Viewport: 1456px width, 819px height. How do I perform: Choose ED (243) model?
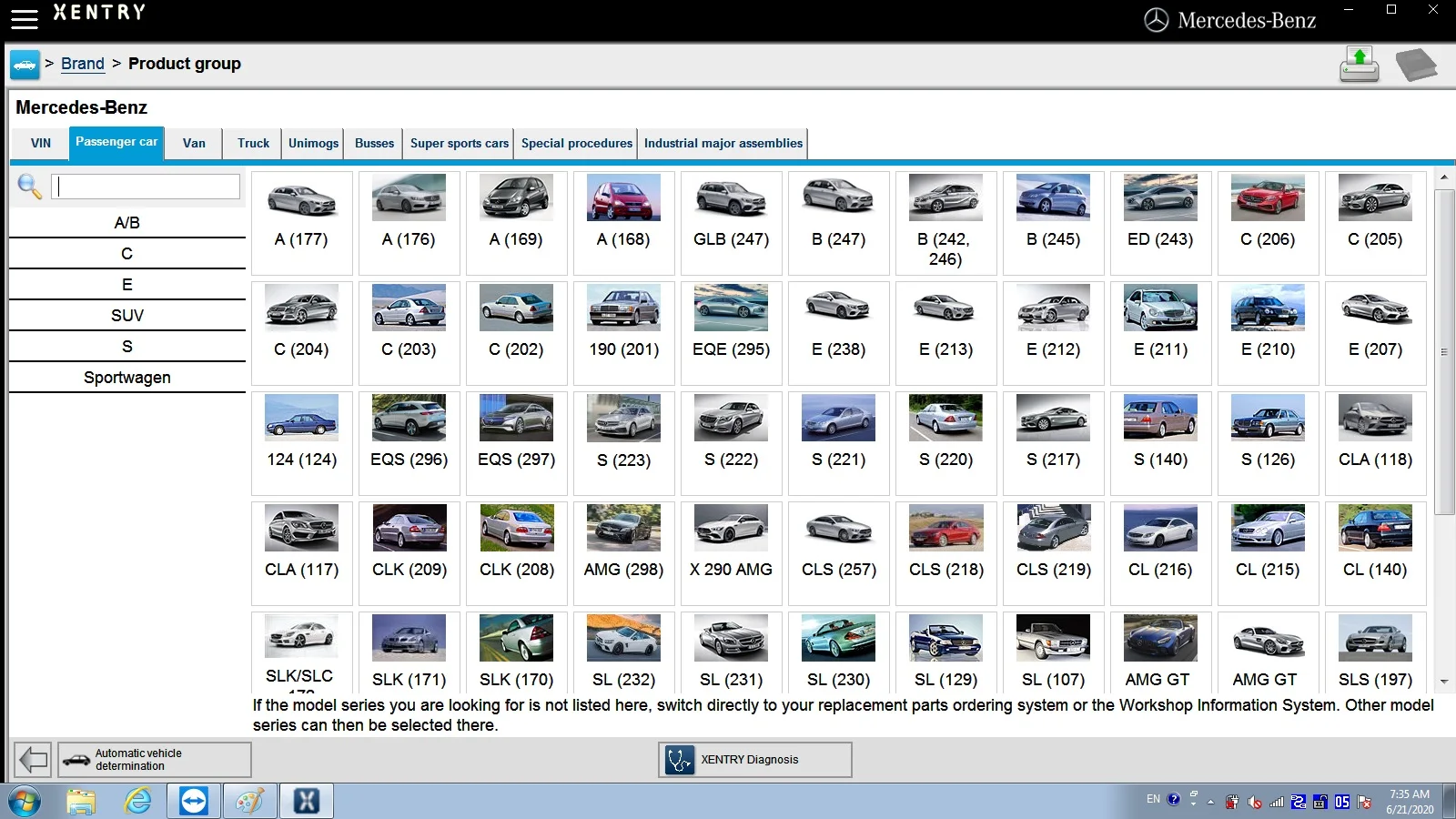click(1160, 223)
